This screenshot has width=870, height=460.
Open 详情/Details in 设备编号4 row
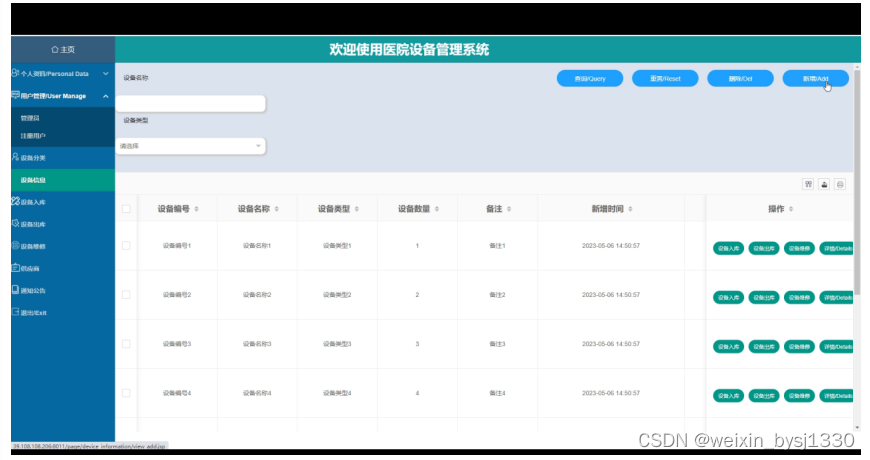(836, 396)
